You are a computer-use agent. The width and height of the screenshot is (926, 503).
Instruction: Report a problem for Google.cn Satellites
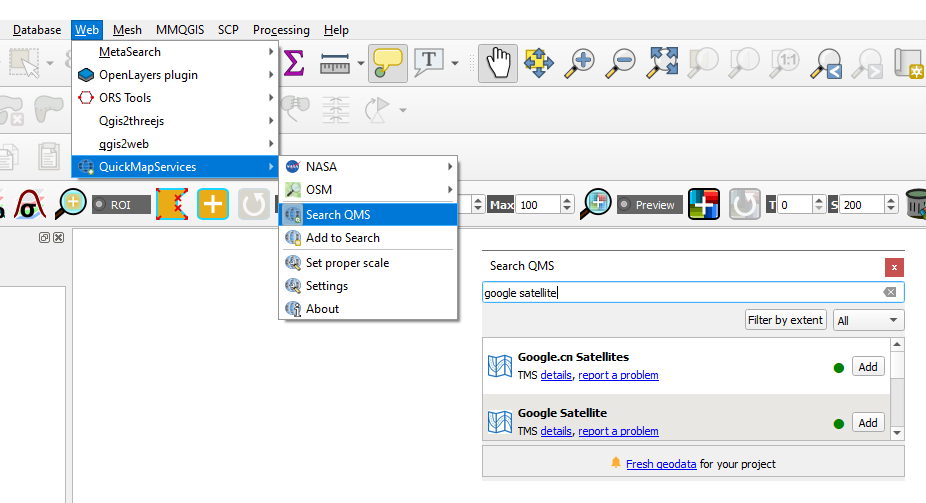[618, 375]
